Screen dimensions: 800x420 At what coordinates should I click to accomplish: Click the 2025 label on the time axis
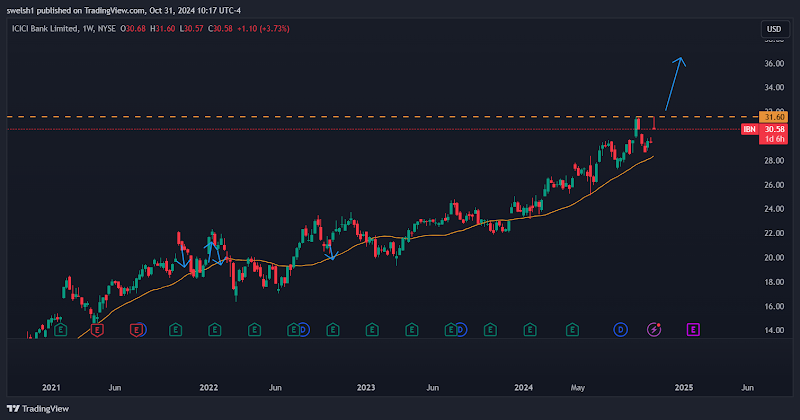(684, 387)
